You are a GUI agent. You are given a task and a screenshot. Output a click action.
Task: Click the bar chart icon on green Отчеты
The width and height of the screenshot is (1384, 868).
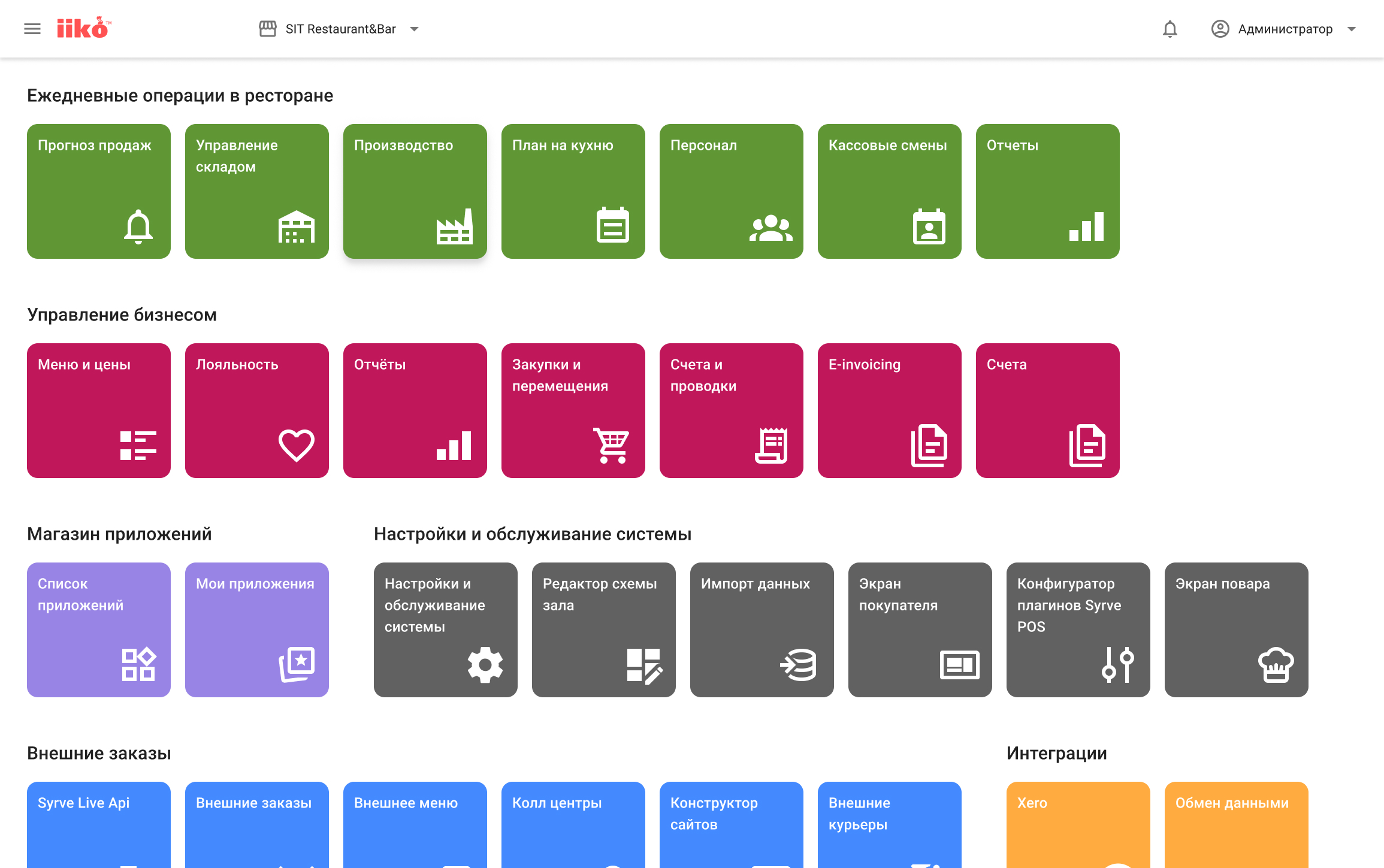pyautogui.click(x=1086, y=226)
